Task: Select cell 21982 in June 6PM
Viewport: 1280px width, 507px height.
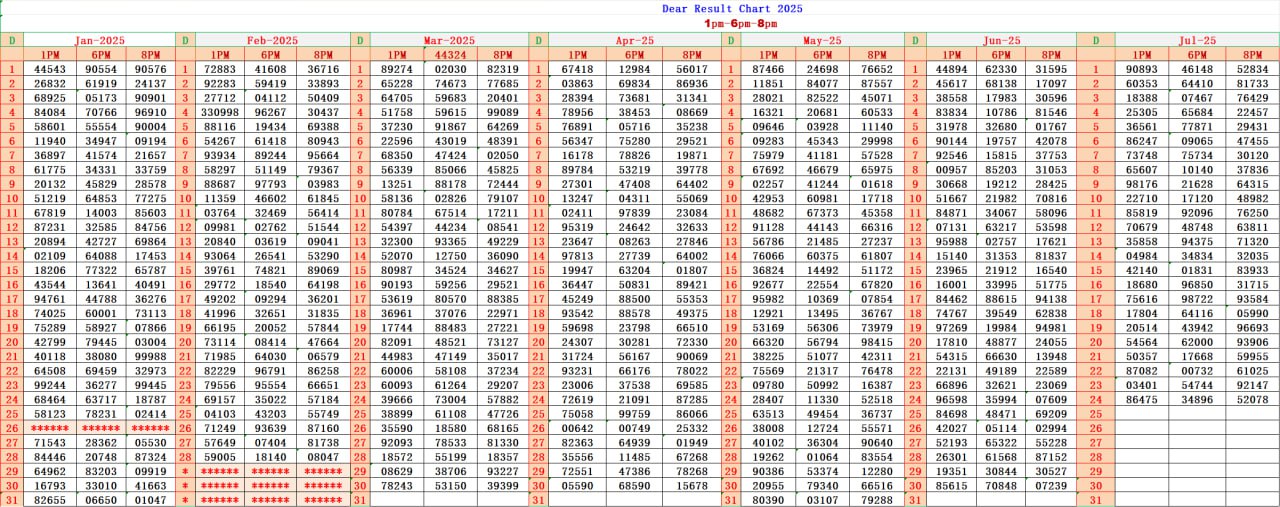Action: 1001,199
